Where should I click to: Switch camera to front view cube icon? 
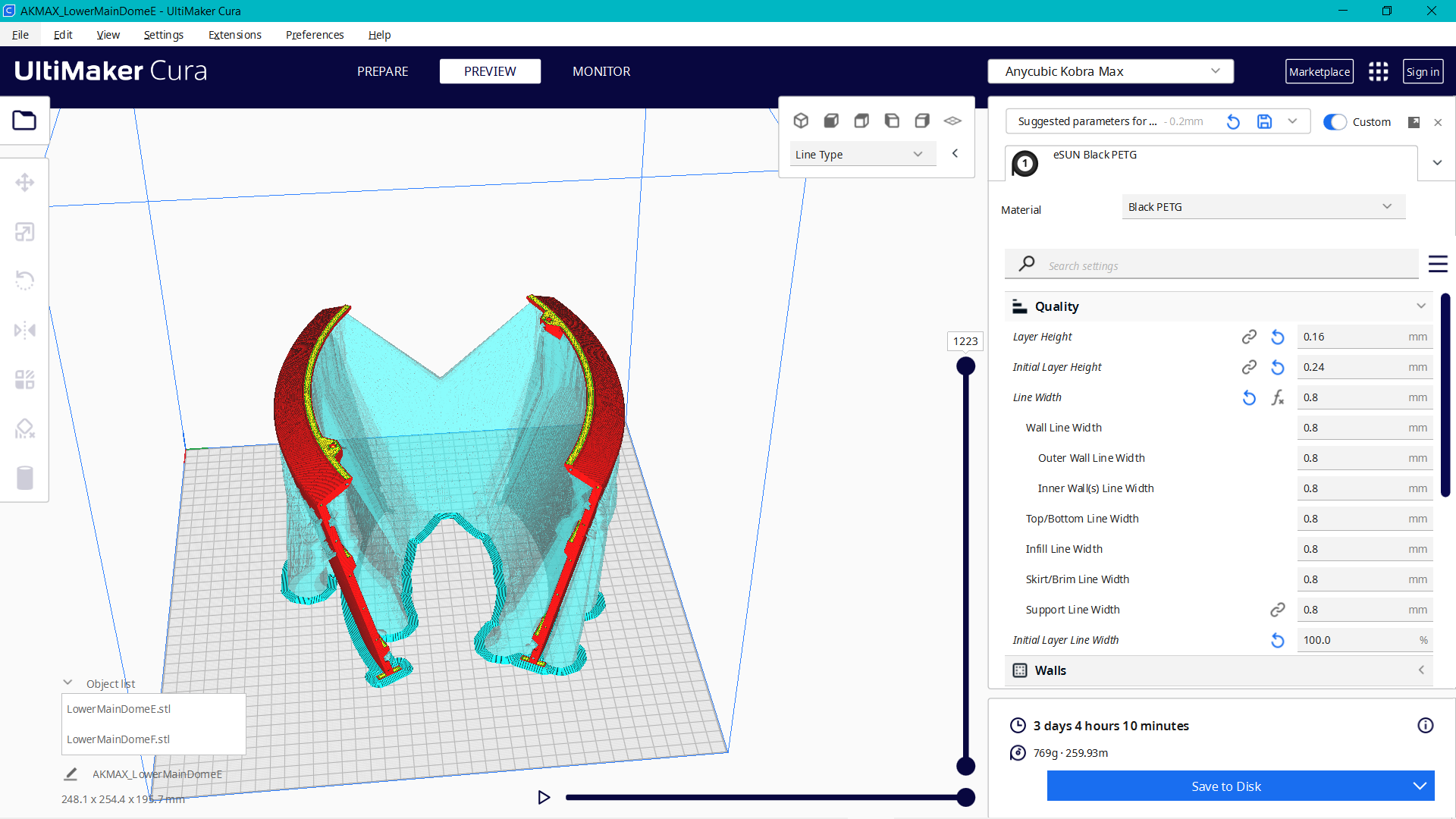click(831, 121)
